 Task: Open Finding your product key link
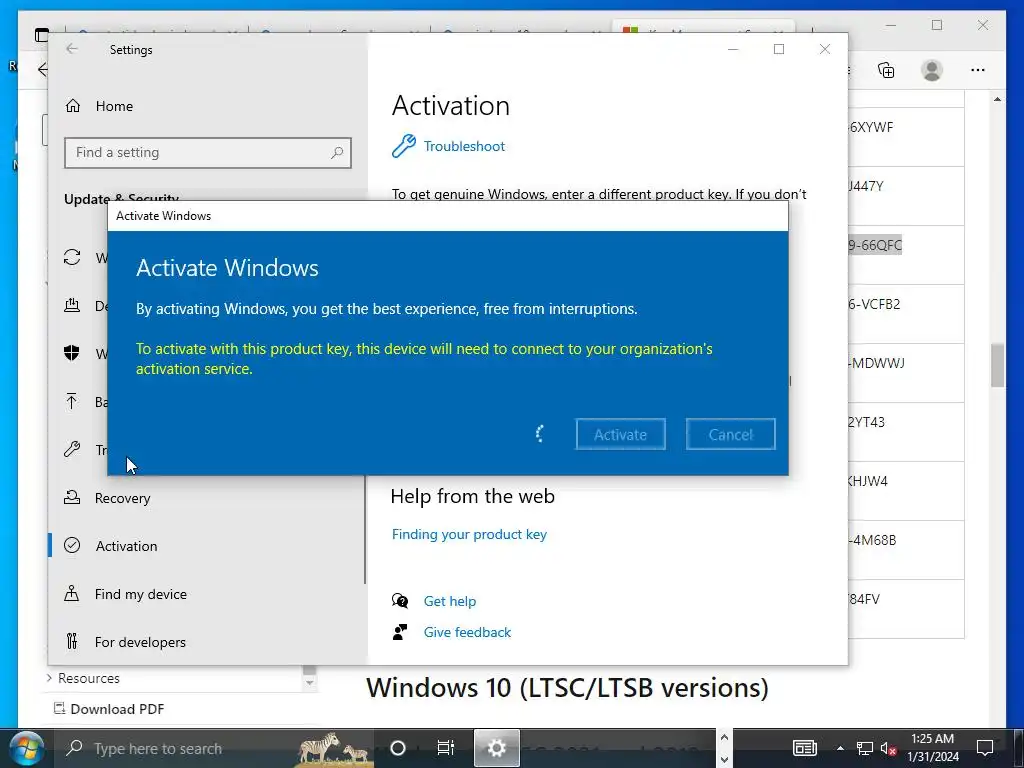coord(469,534)
